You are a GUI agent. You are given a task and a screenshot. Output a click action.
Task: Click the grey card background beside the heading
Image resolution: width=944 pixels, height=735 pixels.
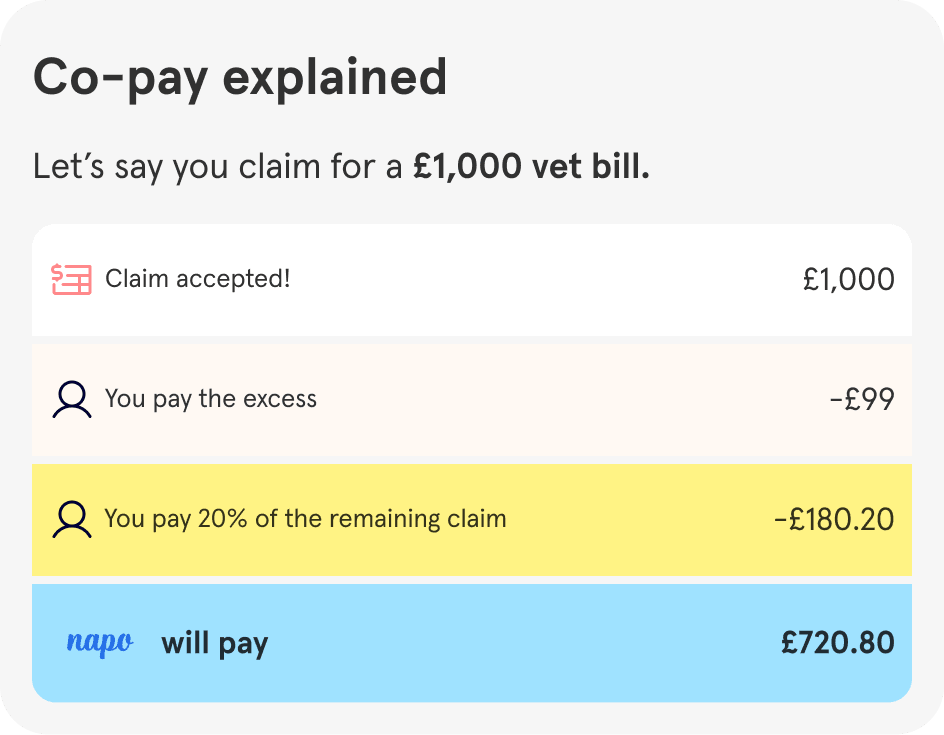click(x=700, y=80)
